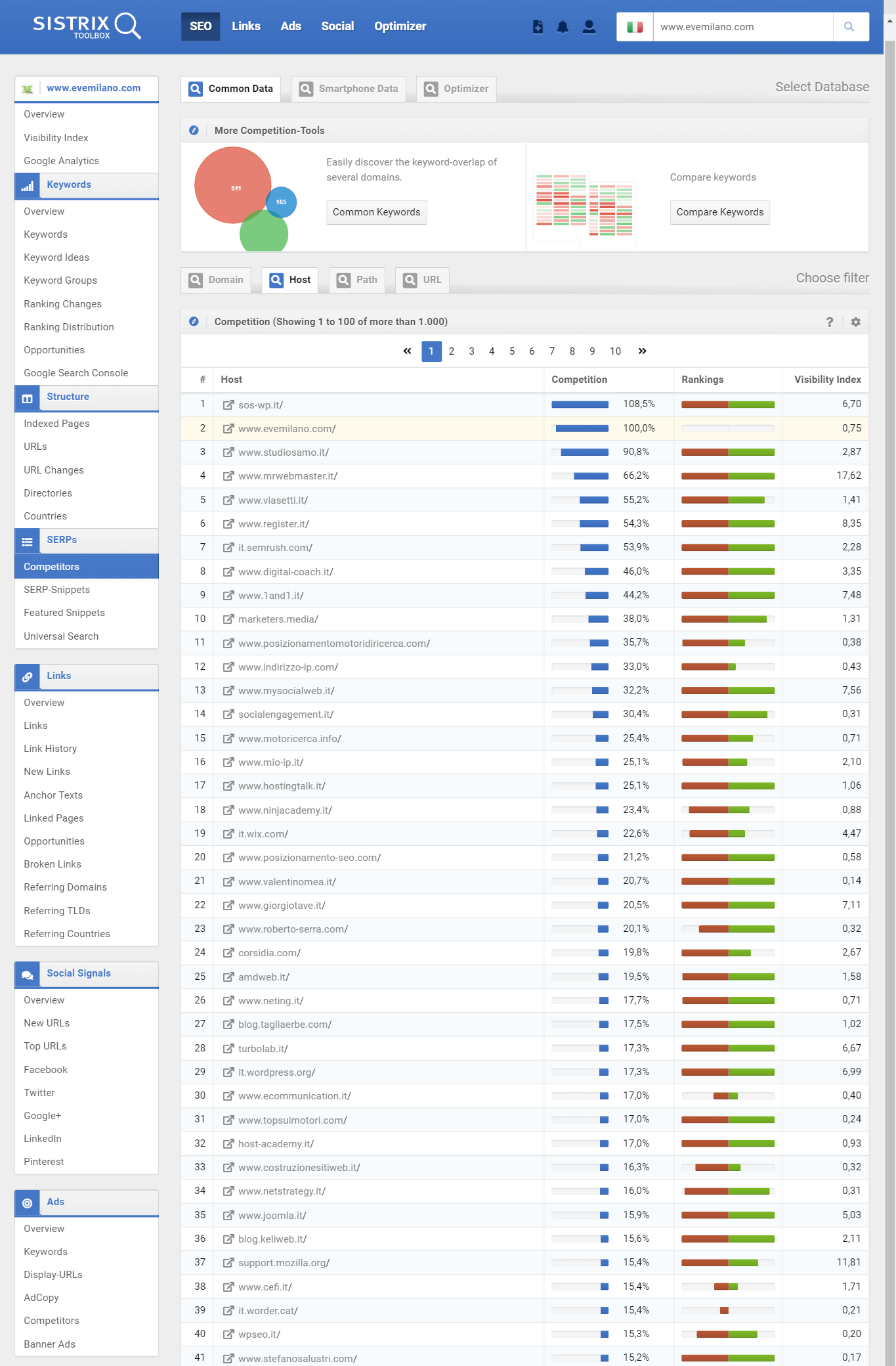Switch to the Common Data tab
896x1366 pixels.
[230, 89]
